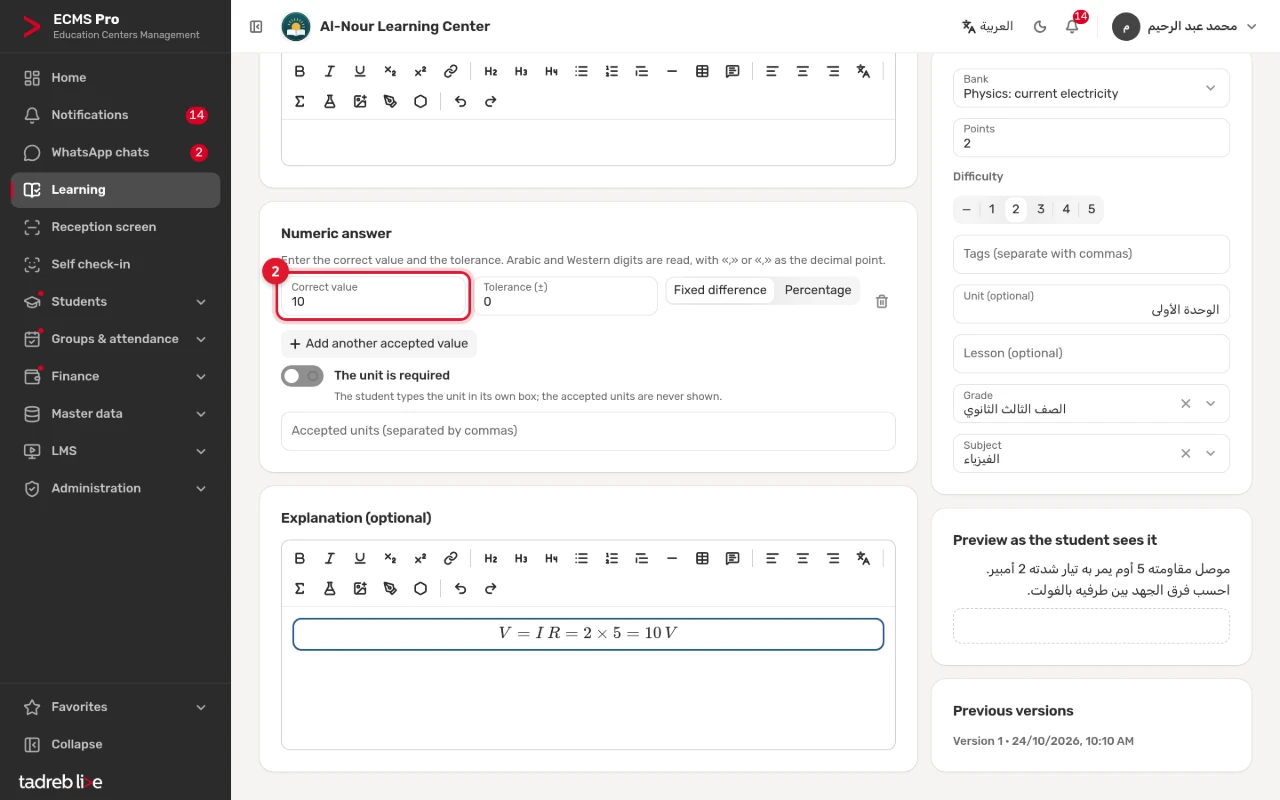Switch language to العربية

(x=987, y=26)
